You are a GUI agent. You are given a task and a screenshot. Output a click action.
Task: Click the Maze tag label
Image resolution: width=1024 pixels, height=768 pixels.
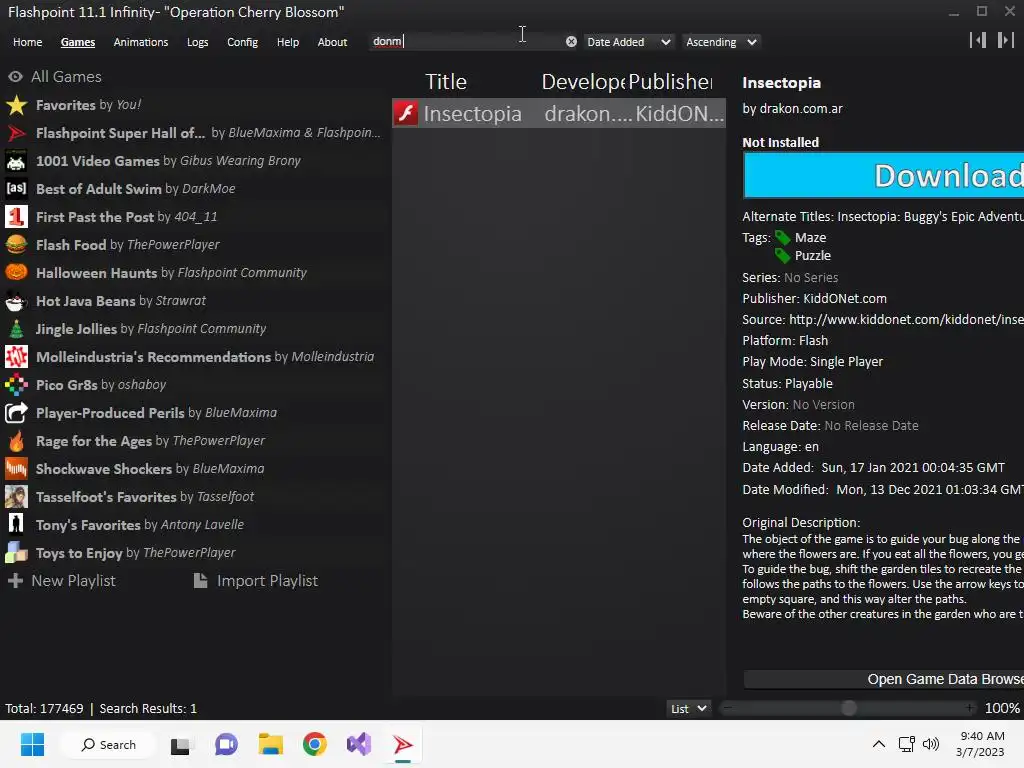(x=810, y=238)
